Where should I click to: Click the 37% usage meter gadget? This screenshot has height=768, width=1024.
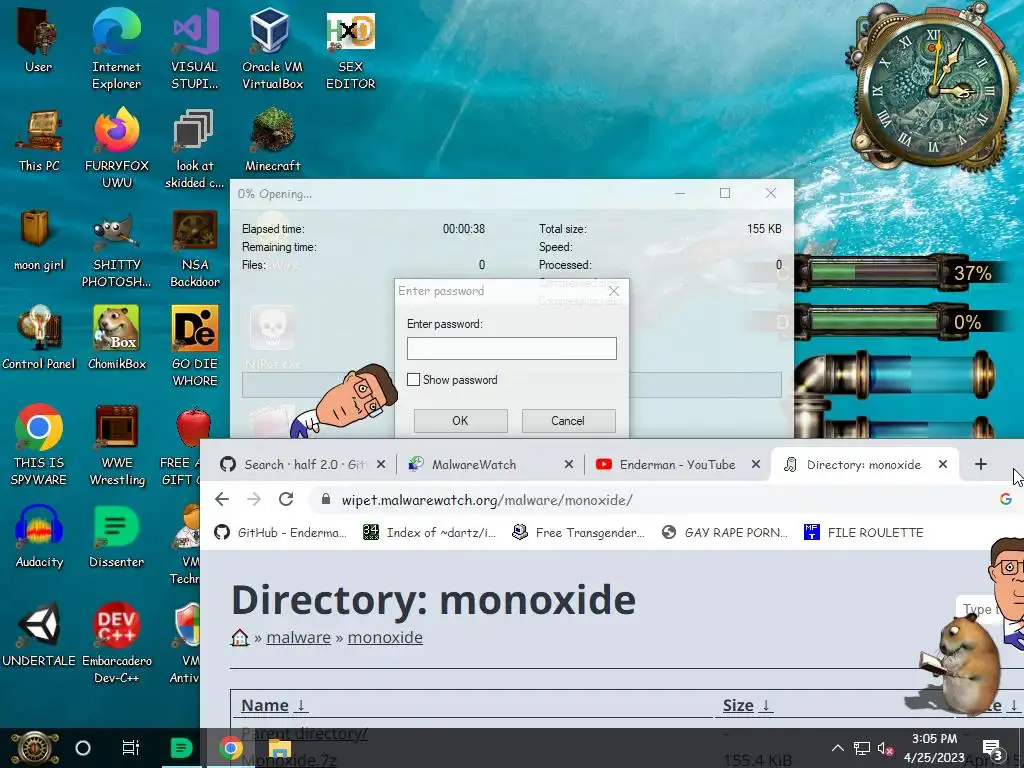pos(898,271)
